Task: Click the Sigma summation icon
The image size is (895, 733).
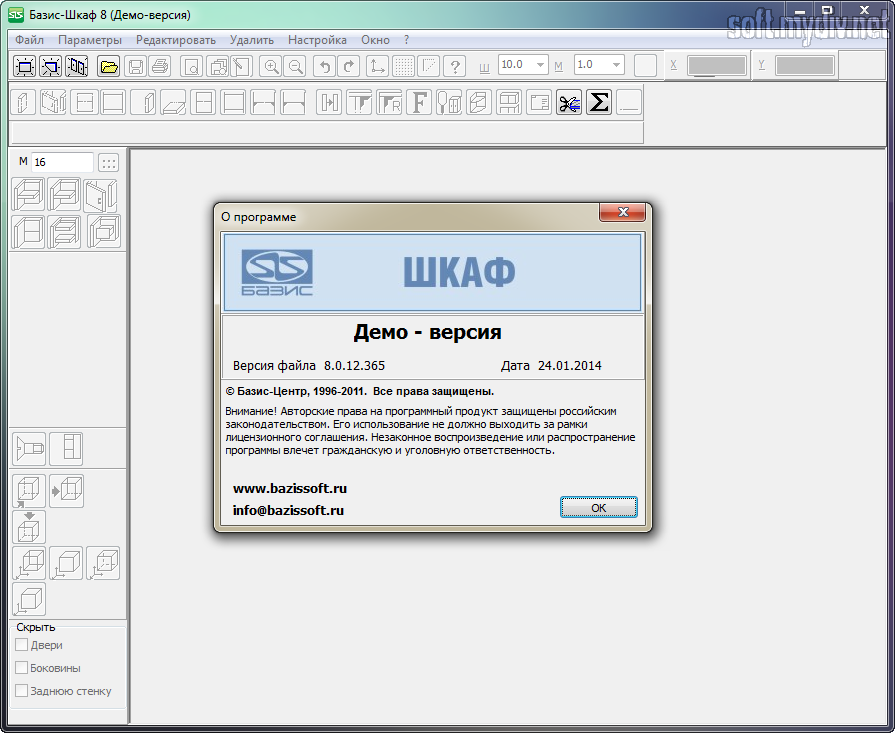Action: click(598, 102)
